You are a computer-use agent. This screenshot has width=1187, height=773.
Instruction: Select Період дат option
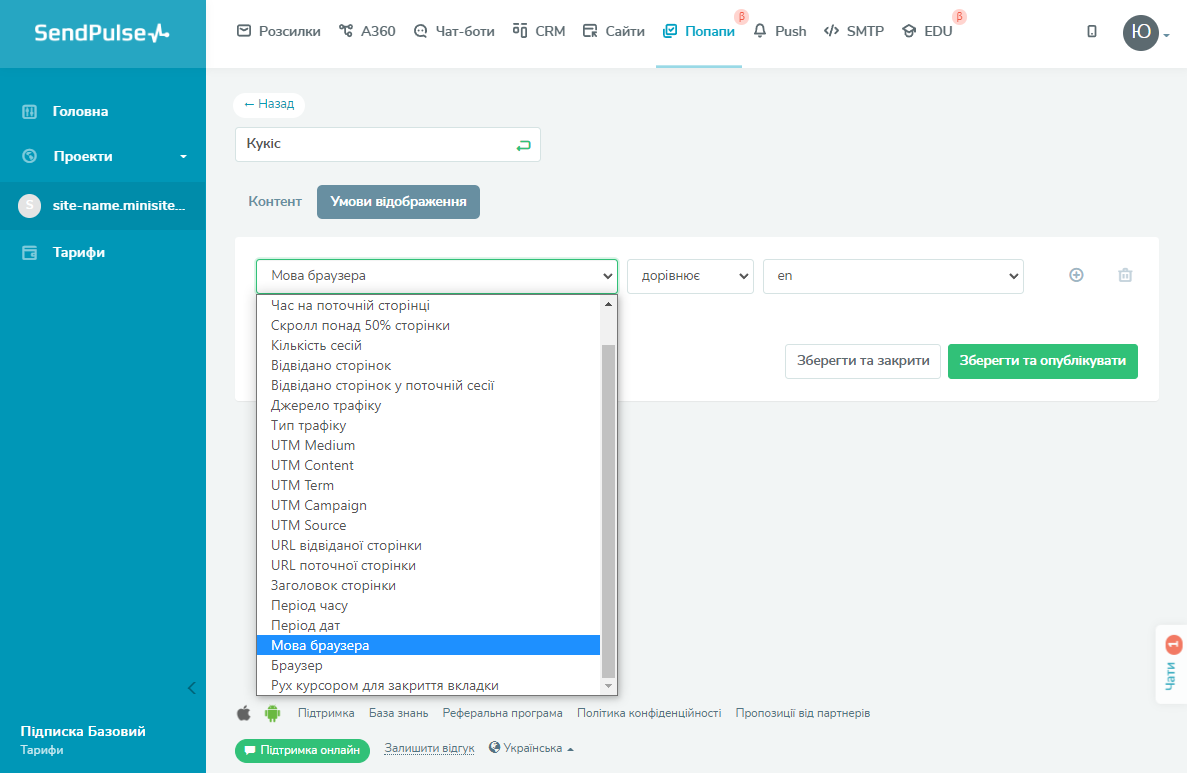pyautogui.click(x=428, y=625)
